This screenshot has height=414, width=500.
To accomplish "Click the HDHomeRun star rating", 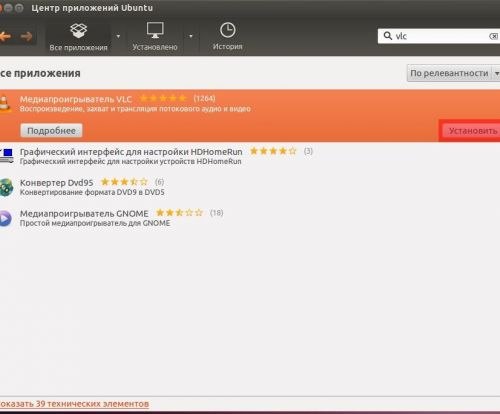I will click(x=273, y=151).
